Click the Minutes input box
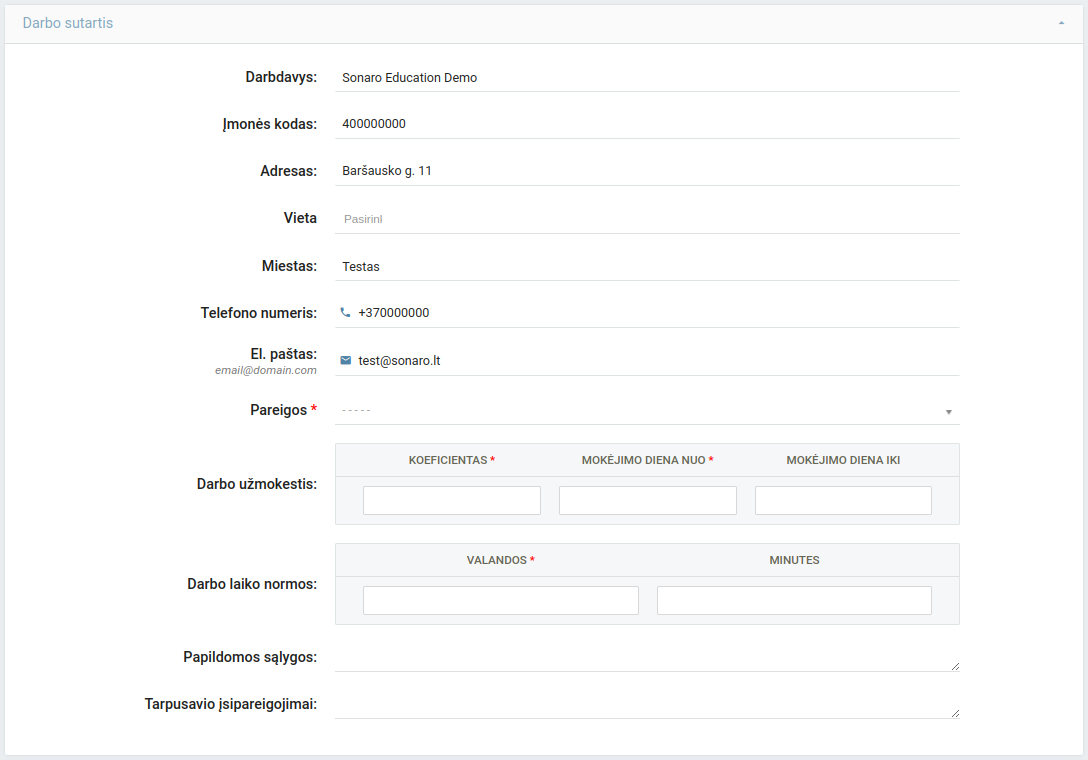Viewport: 1088px width, 760px height. click(x=794, y=600)
